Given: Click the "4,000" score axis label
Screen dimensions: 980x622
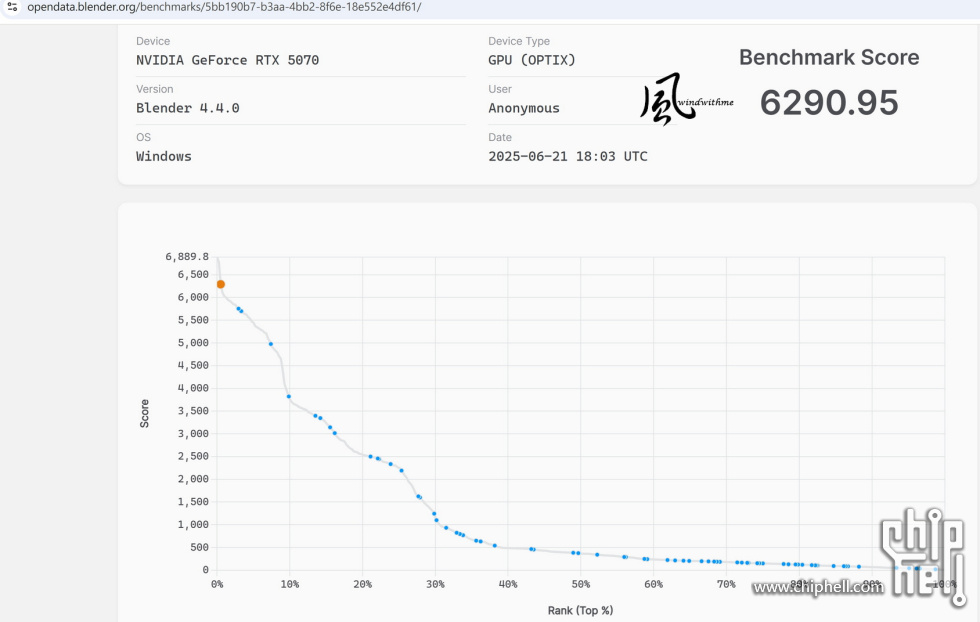Looking at the screenshot, I should click(193, 388).
